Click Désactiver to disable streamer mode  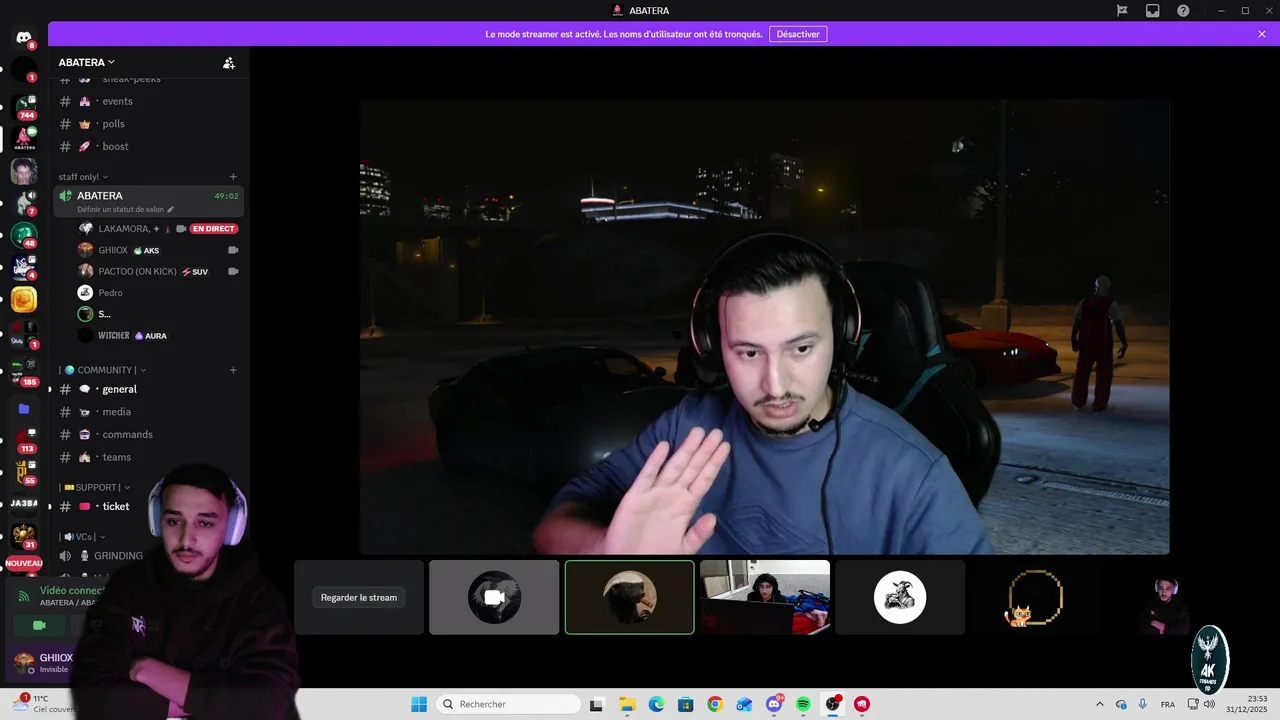pyautogui.click(x=798, y=34)
